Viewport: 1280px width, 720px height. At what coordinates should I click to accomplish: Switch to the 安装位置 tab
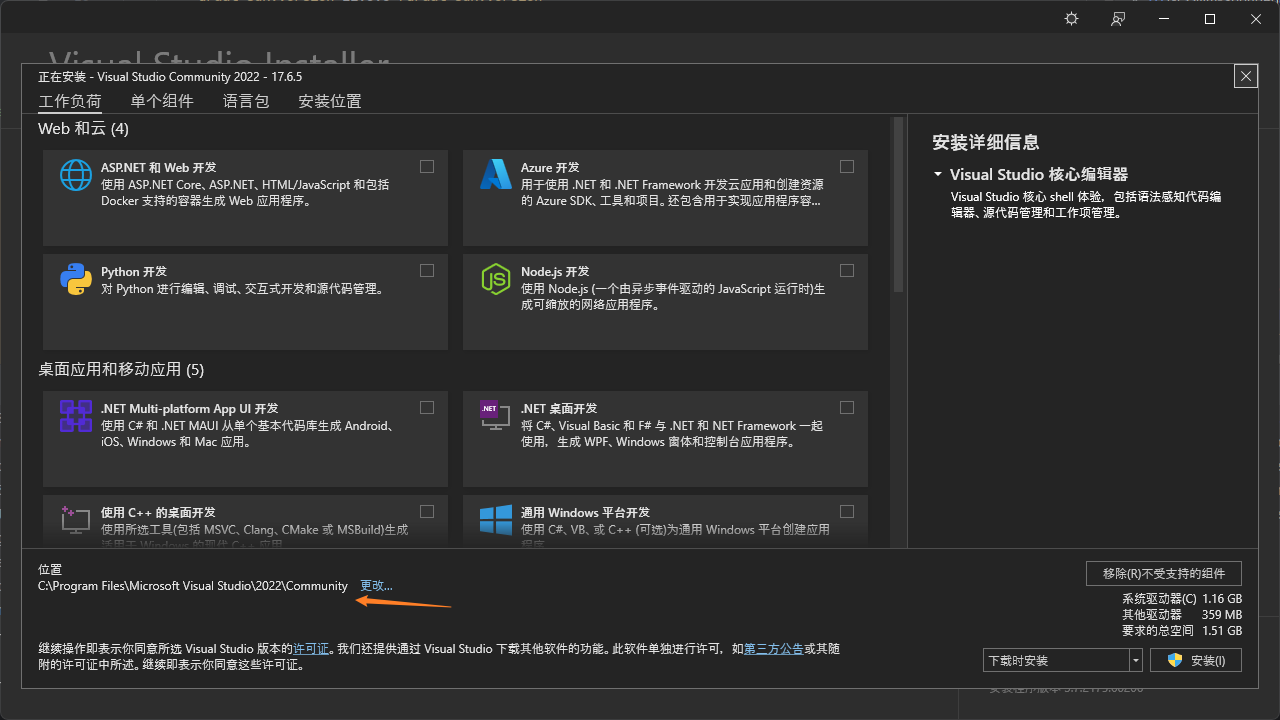coord(330,102)
